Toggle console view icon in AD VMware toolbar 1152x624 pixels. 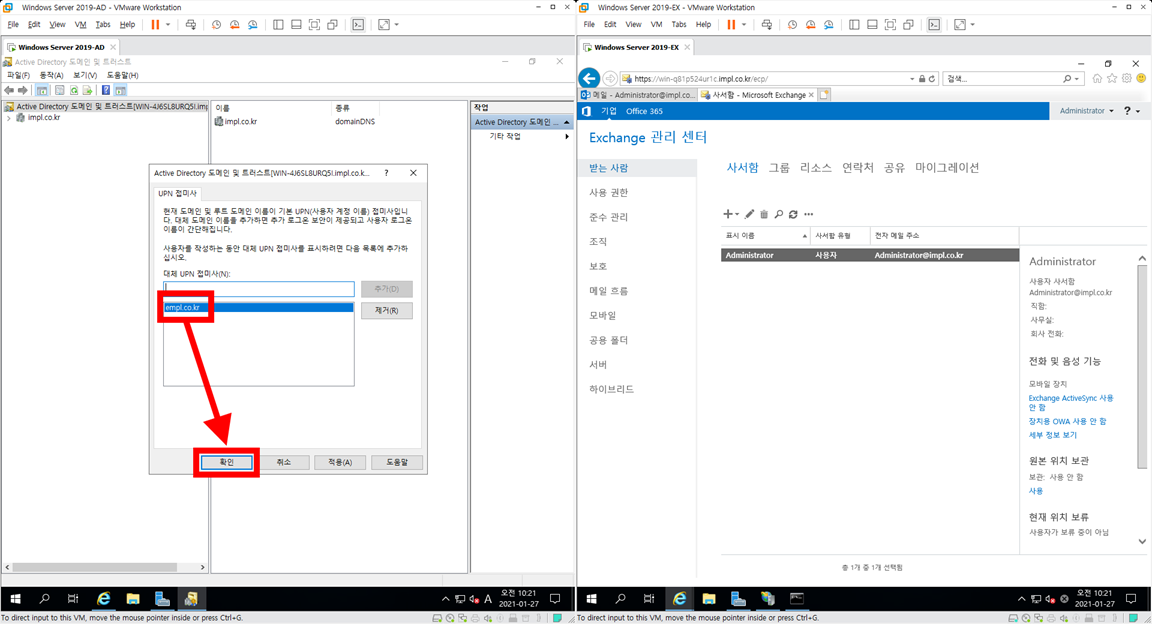(x=358, y=24)
